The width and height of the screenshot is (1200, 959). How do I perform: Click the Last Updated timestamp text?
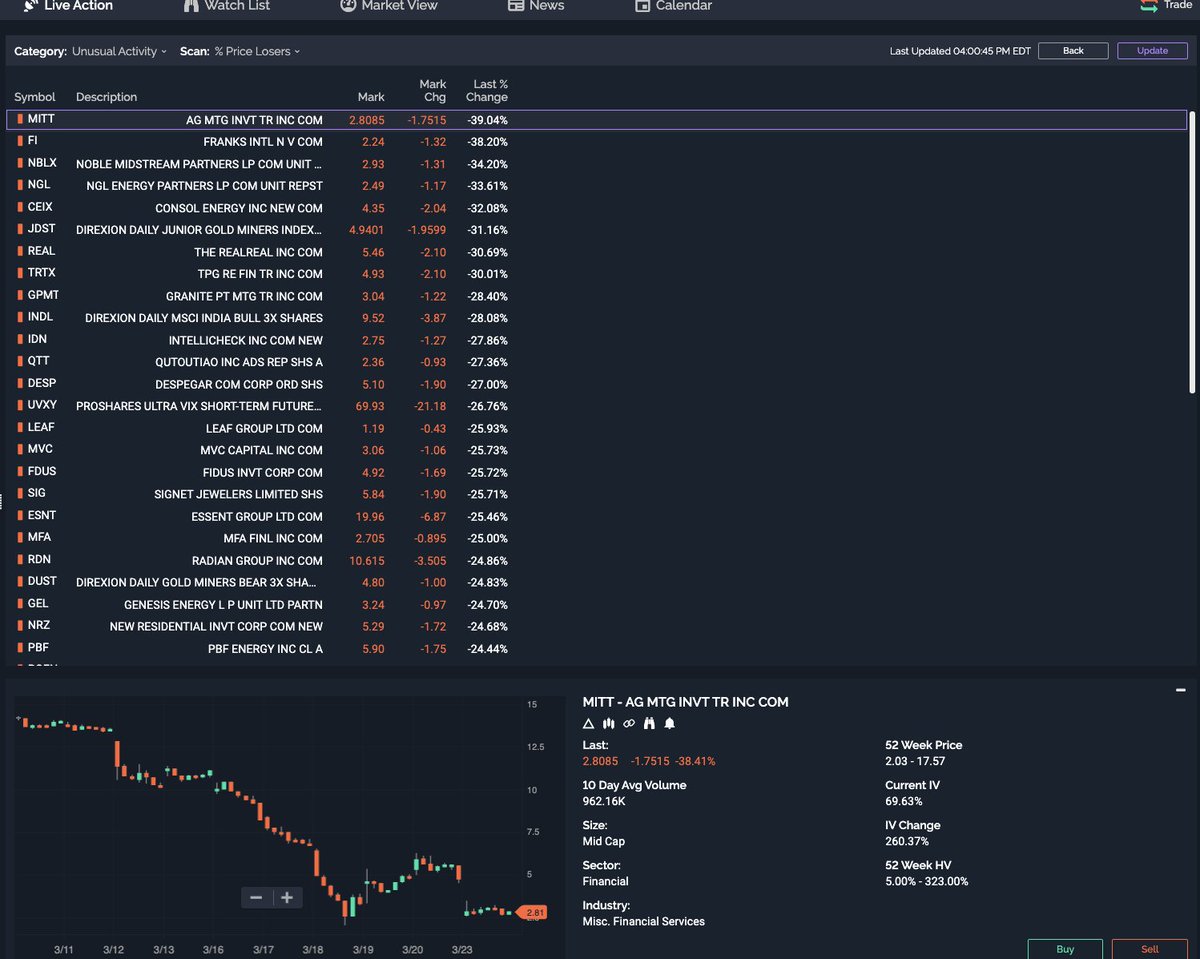[x=960, y=51]
